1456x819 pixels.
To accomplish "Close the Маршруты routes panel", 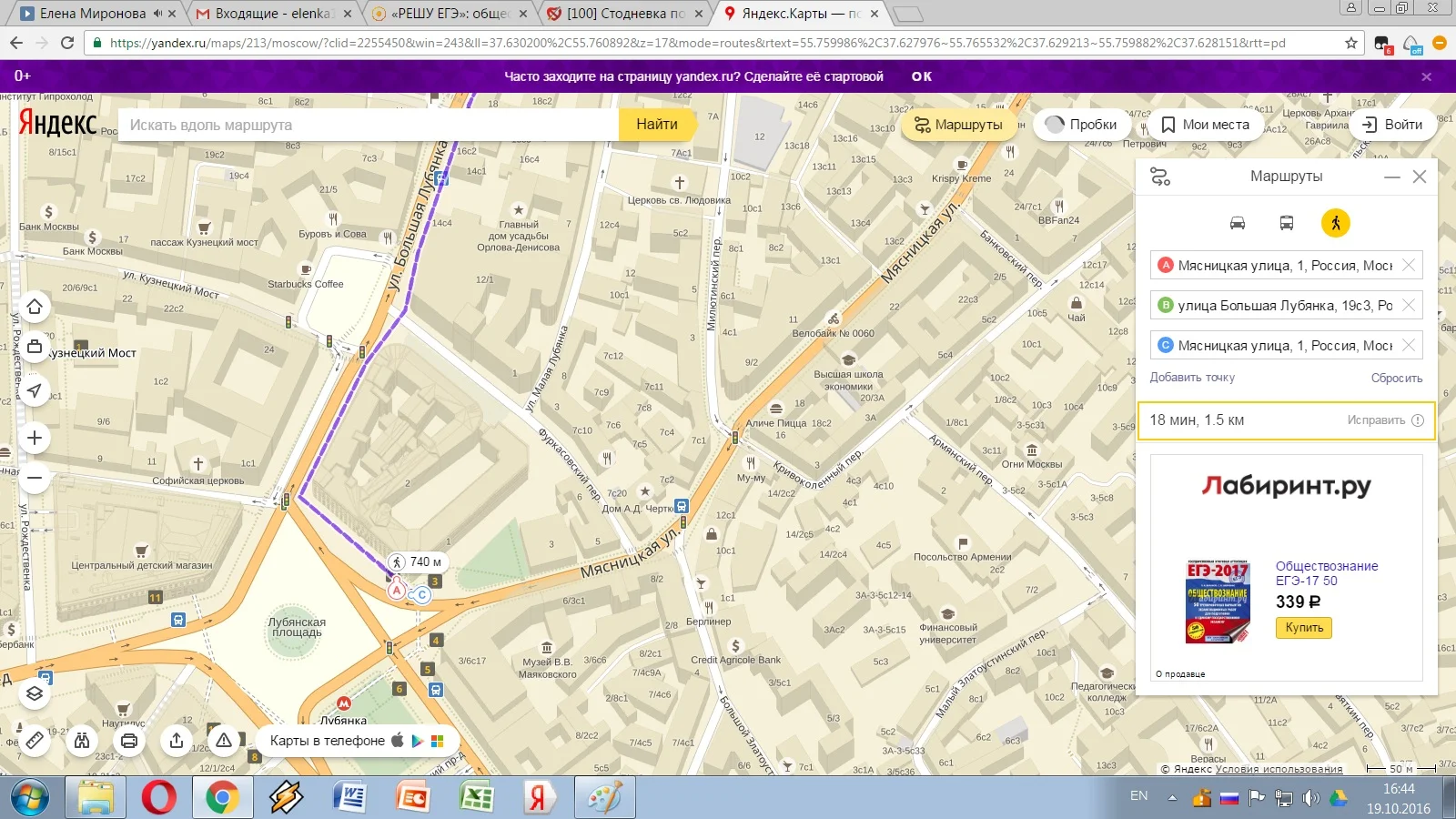I will click(1420, 177).
